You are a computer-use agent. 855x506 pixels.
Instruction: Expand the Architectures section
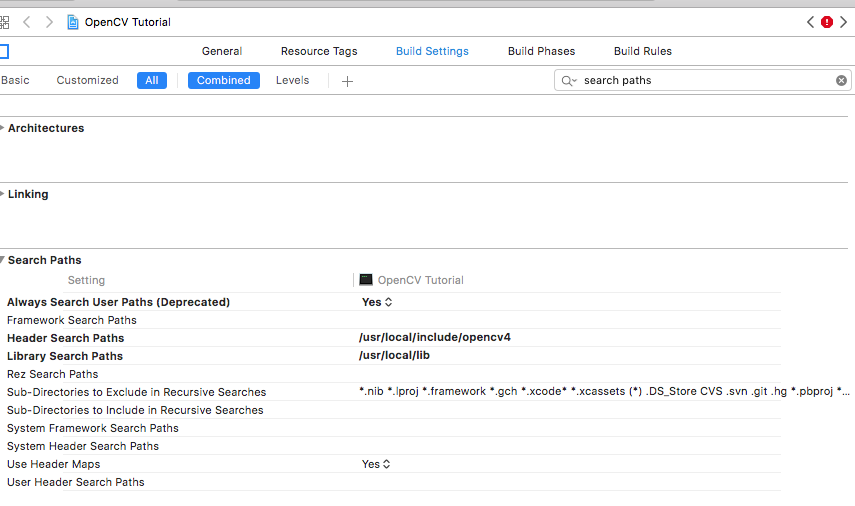[3, 128]
